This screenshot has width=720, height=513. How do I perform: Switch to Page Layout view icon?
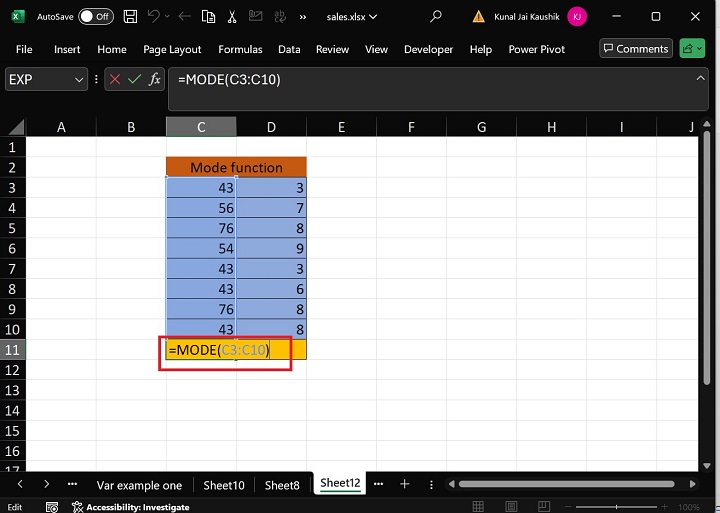[x=511, y=507]
